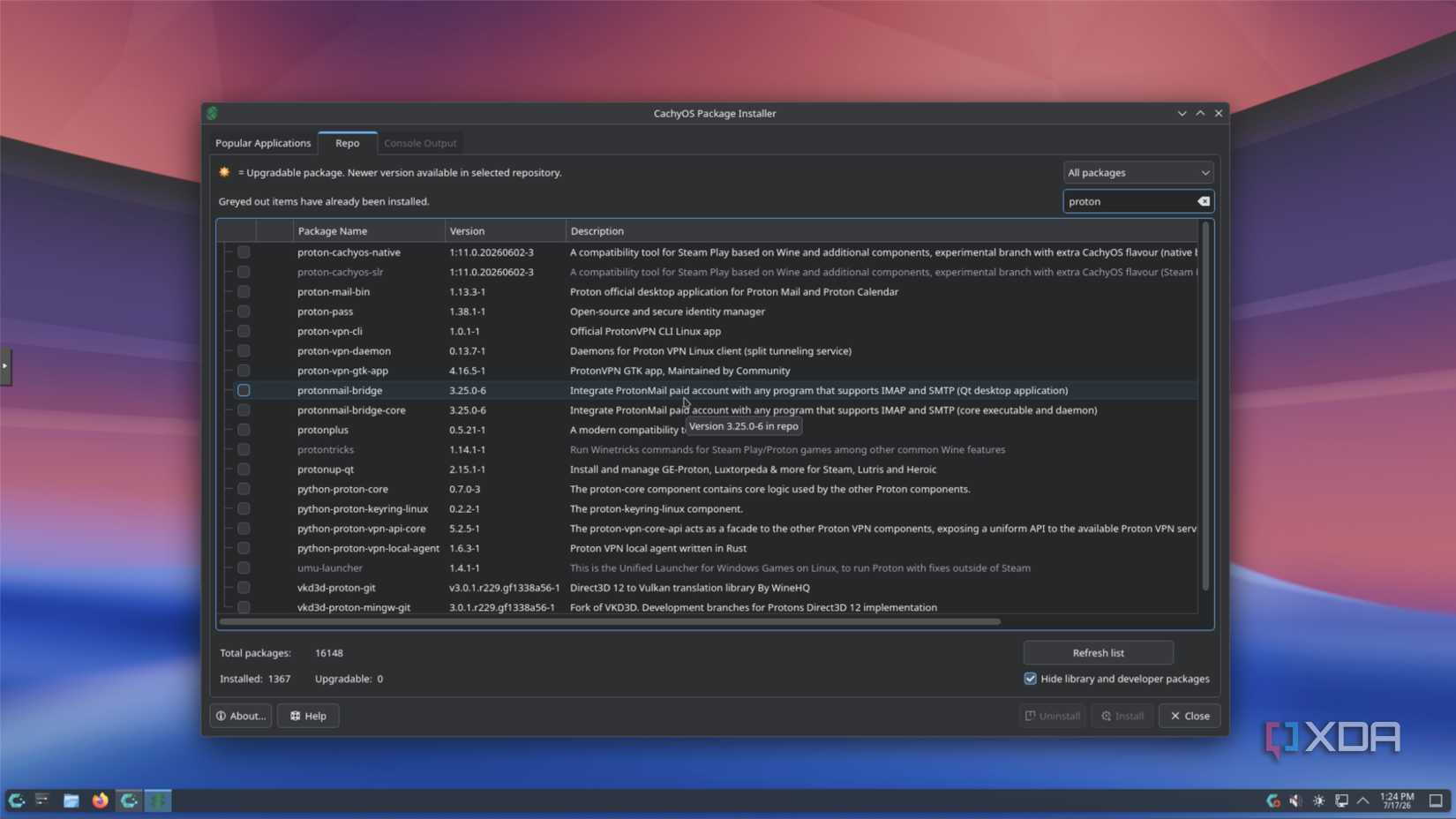Image resolution: width=1456 pixels, height=819 pixels.
Task: Open the Help button
Action: pos(308,716)
